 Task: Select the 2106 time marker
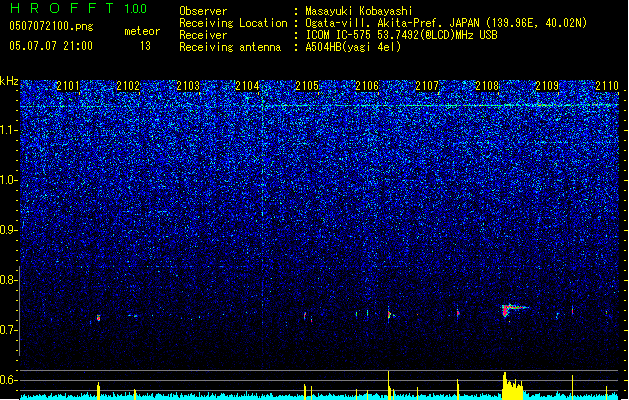[367, 86]
